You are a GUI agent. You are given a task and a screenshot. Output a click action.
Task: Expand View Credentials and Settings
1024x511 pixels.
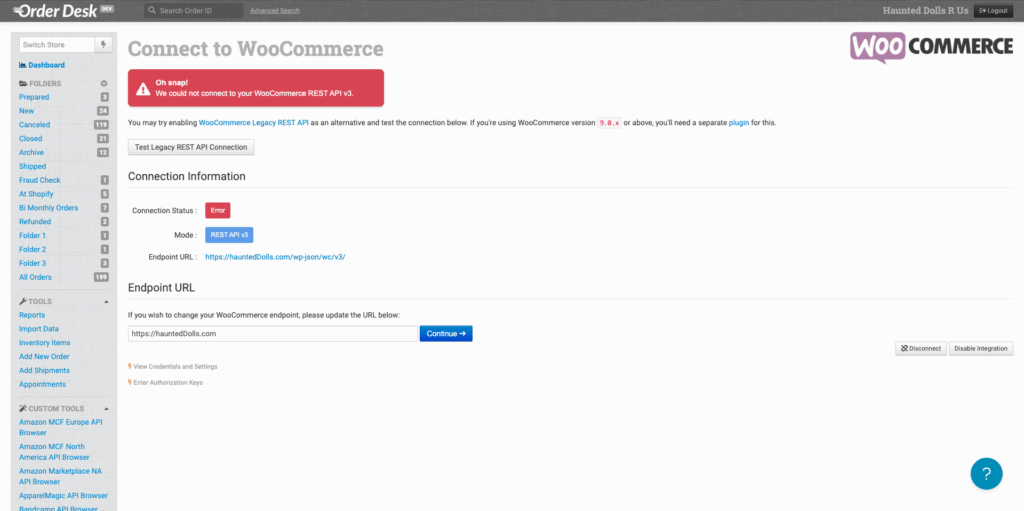point(175,367)
